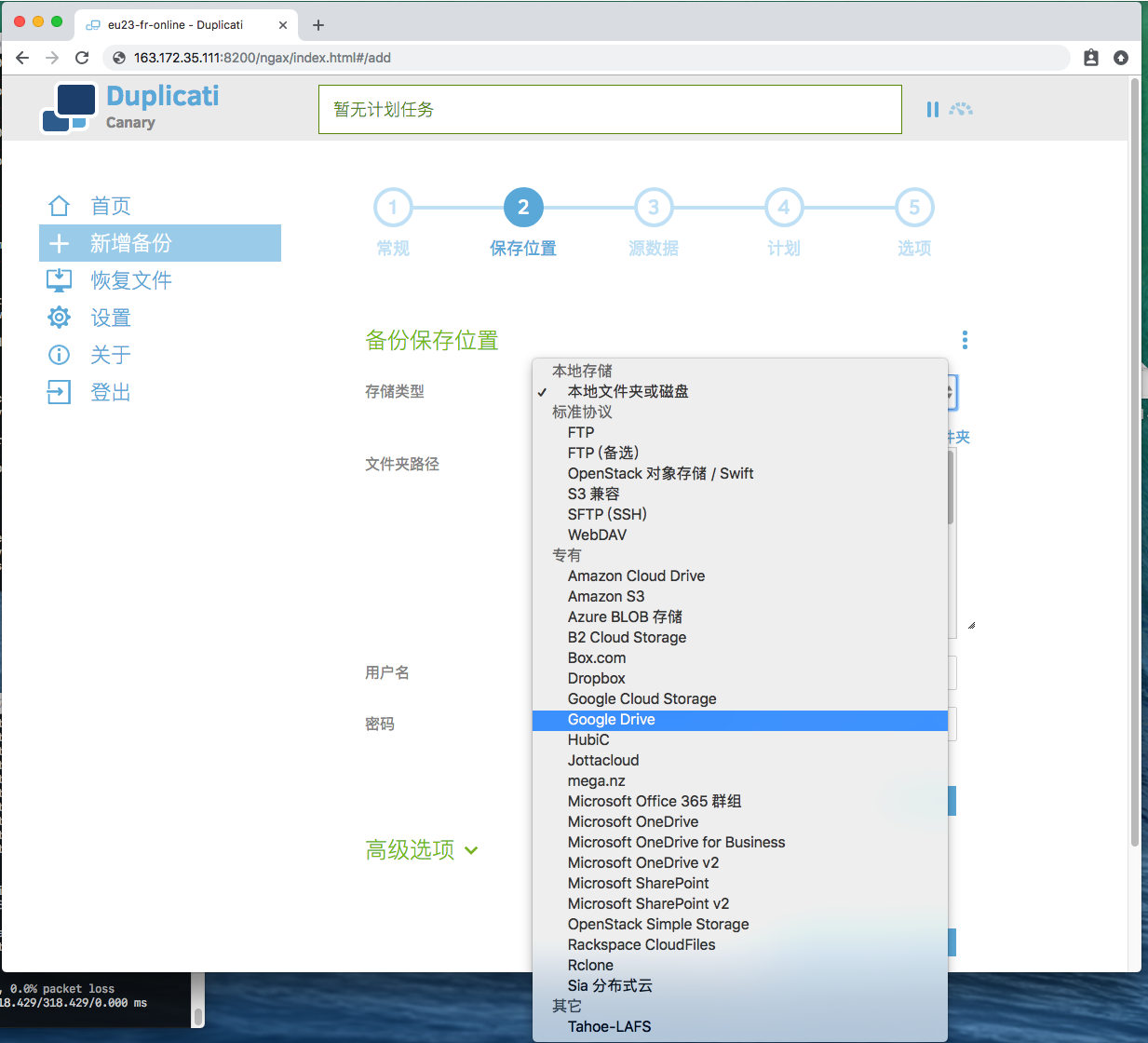
Task: Jump to step 5 选项
Action: click(914, 208)
